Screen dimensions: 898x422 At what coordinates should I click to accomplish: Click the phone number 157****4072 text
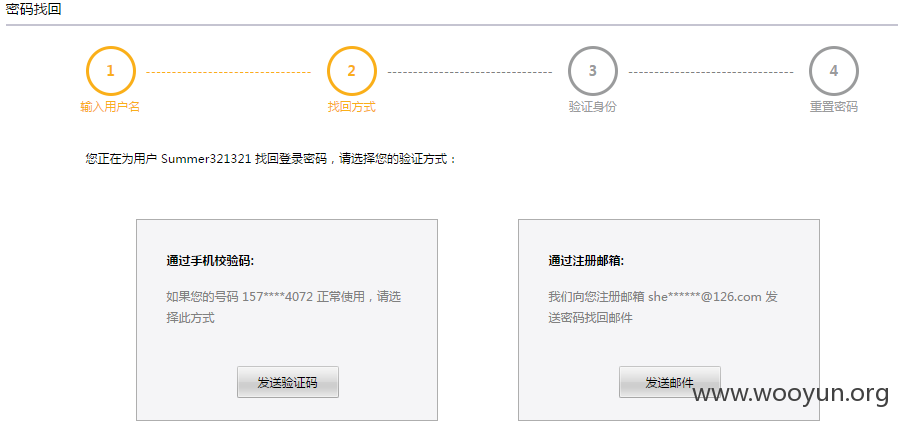[278, 297]
